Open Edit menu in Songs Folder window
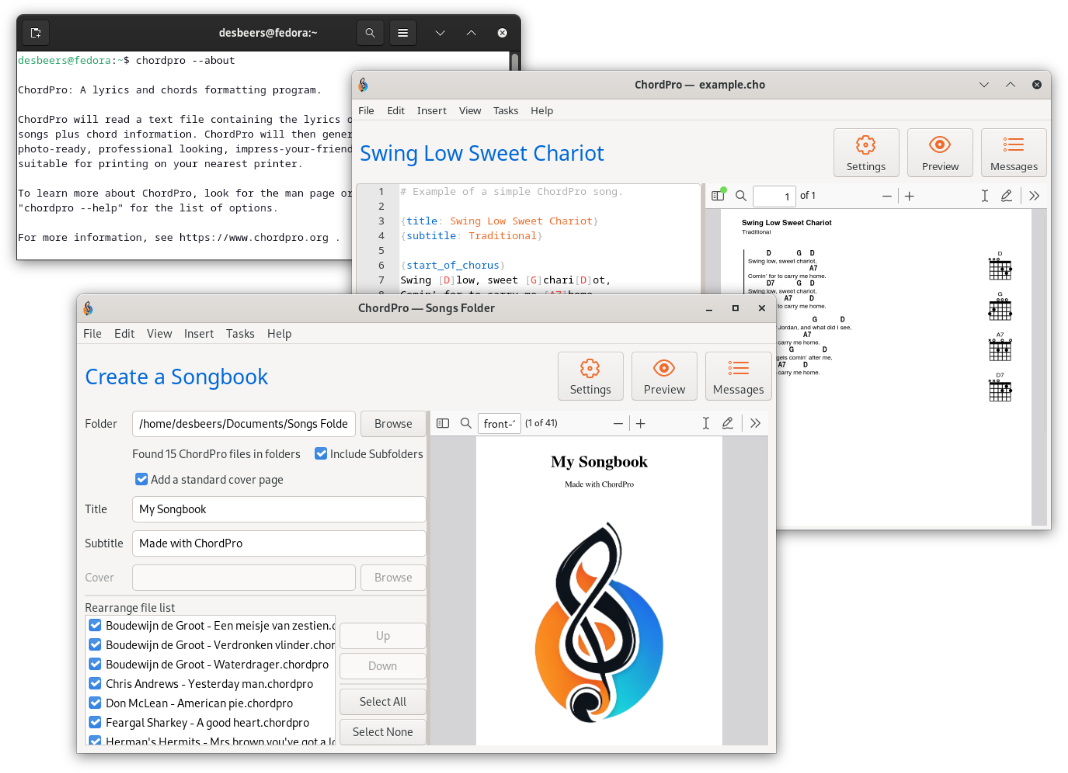Image resolution: width=1068 pixels, height=773 pixels. pos(124,334)
